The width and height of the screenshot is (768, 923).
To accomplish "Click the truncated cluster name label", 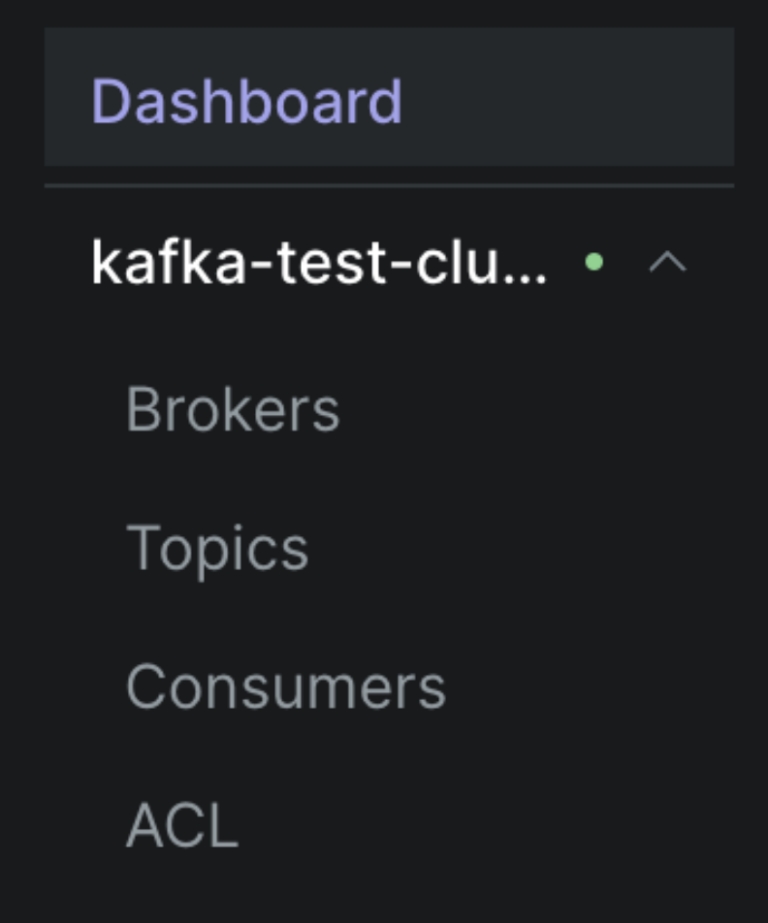I will coord(320,261).
